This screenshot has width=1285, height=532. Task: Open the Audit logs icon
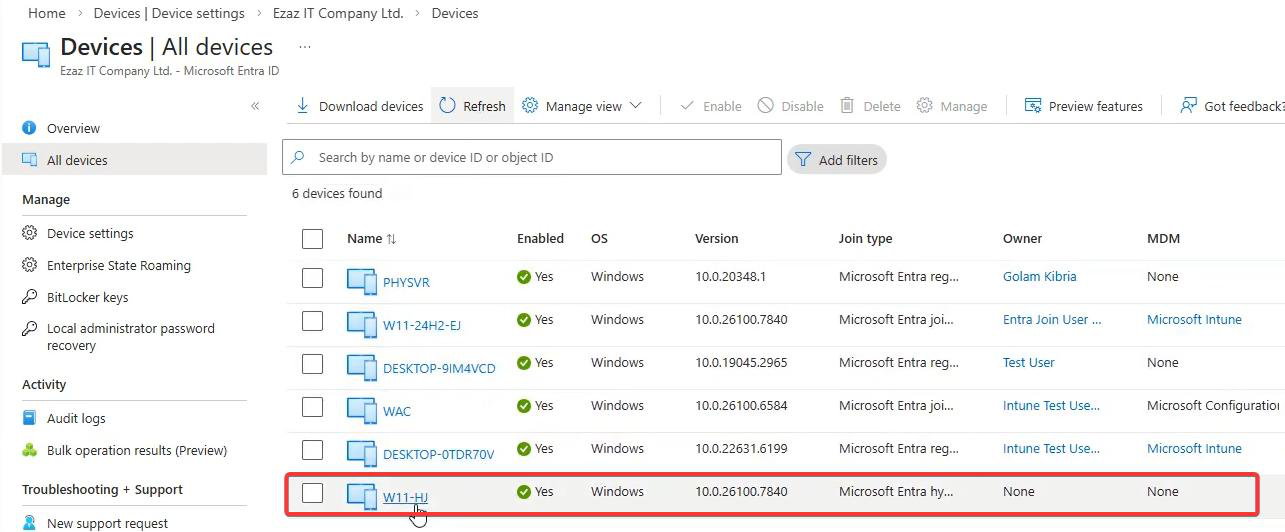[x=29, y=418]
